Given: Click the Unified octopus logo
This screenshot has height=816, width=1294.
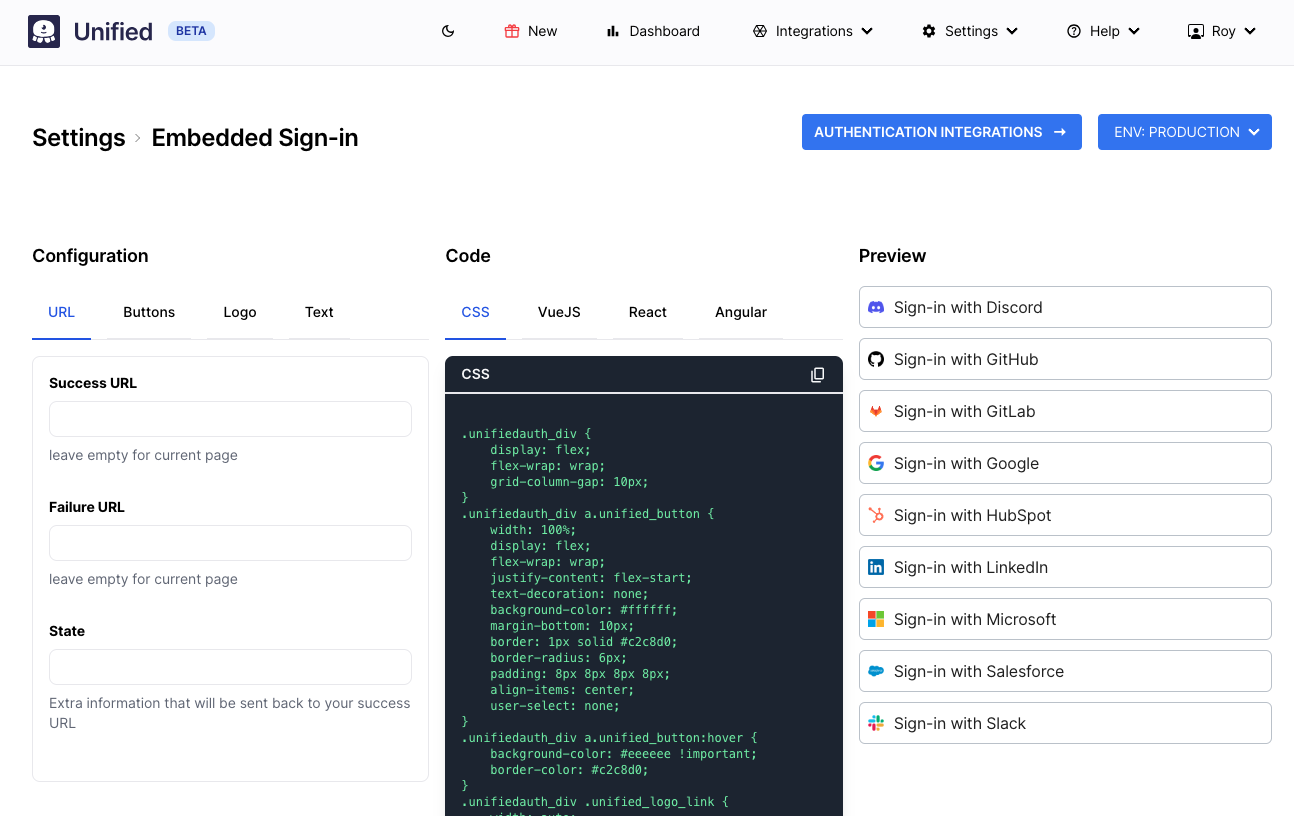Looking at the screenshot, I should tap(44, 31).
